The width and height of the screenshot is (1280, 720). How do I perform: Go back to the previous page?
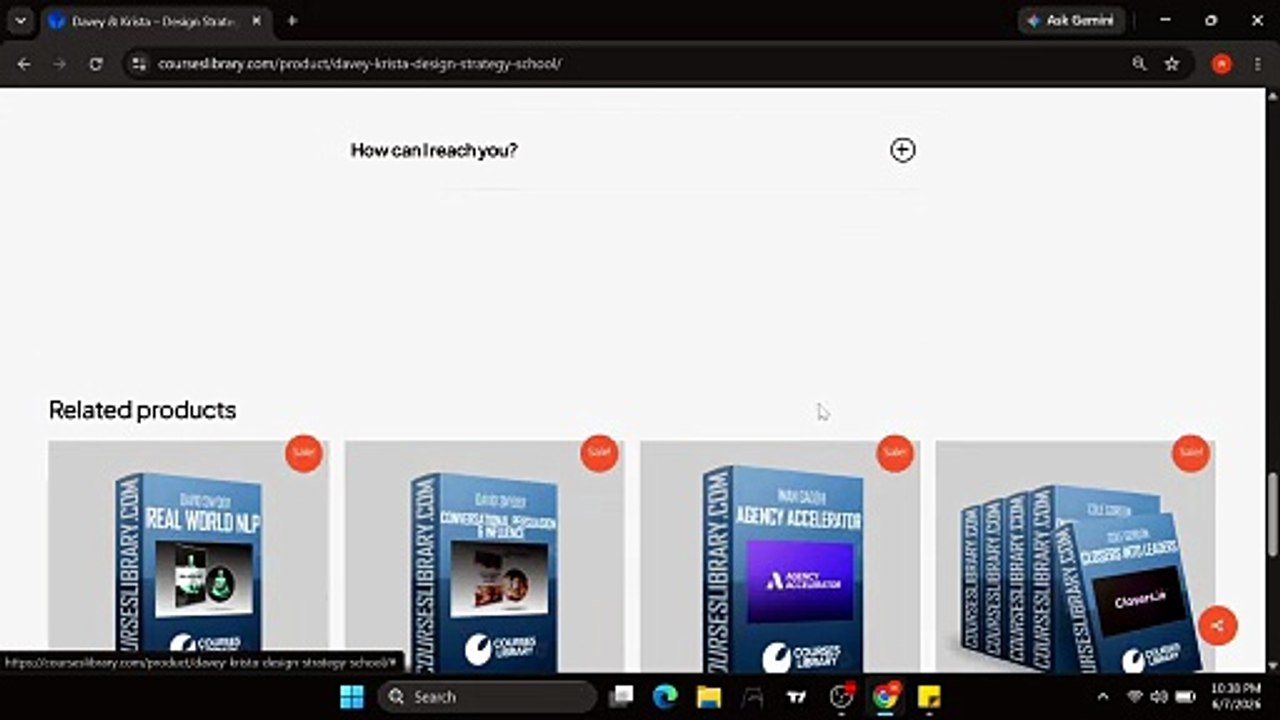tap(24, 64)
